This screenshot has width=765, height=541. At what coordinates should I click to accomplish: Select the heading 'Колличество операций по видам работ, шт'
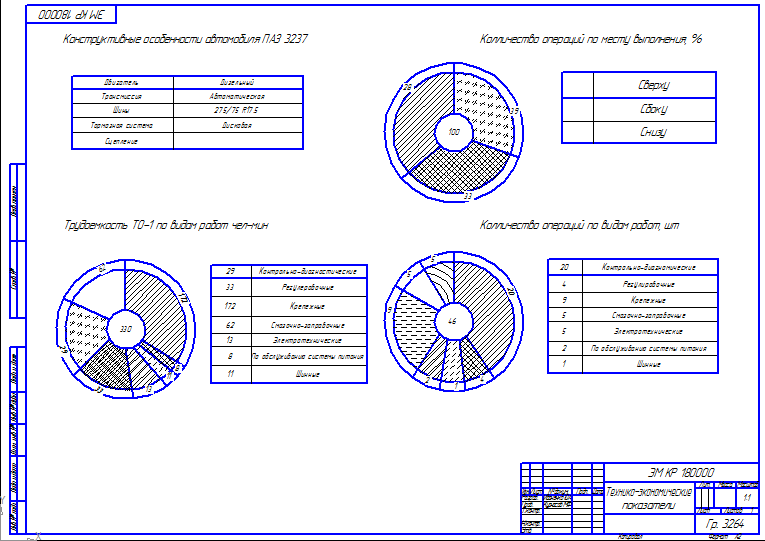579,225
